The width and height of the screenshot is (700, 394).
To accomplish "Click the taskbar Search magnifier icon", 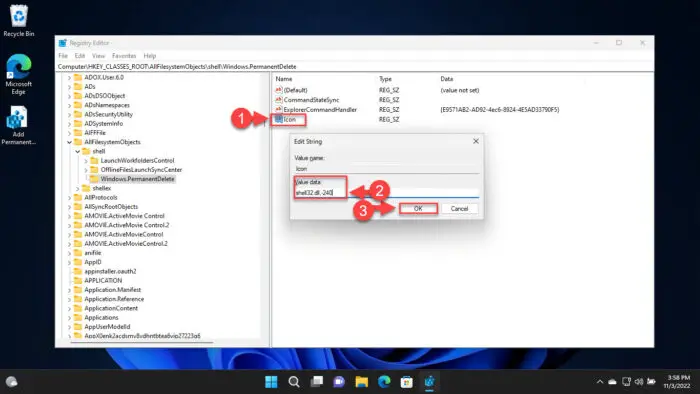I will (x=294, y=382).
